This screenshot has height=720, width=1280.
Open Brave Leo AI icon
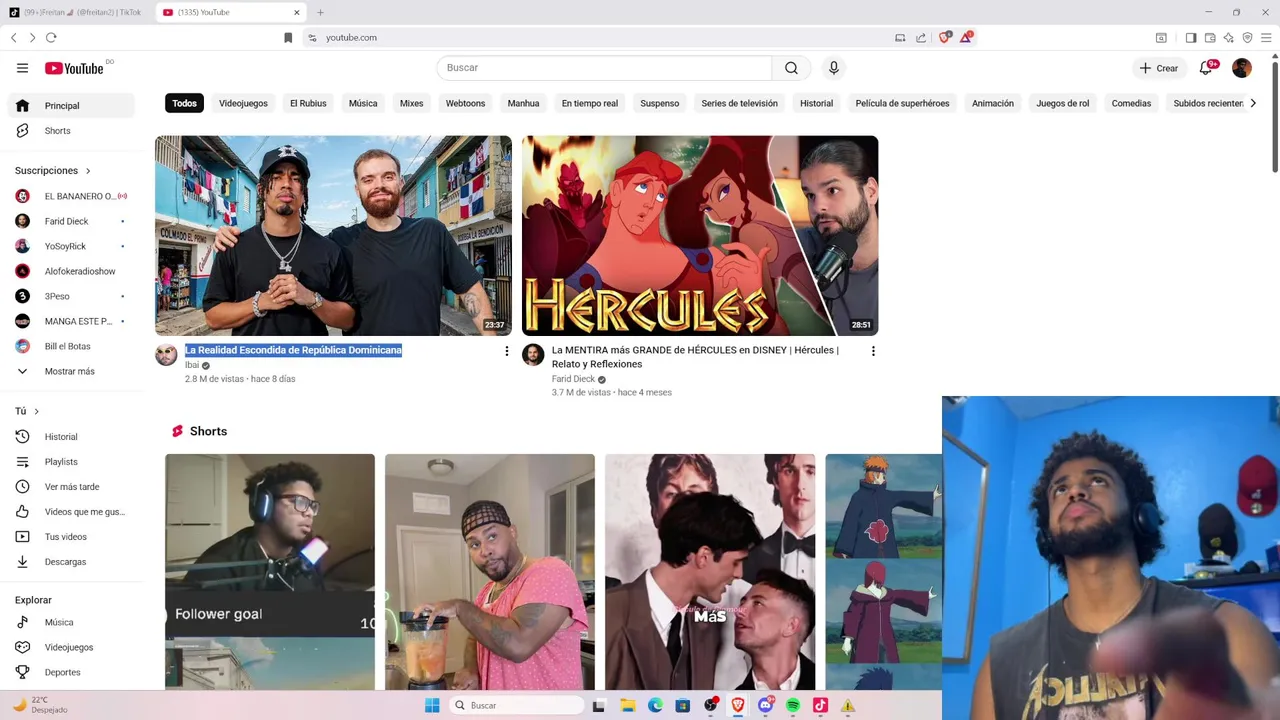(1228, 37)
